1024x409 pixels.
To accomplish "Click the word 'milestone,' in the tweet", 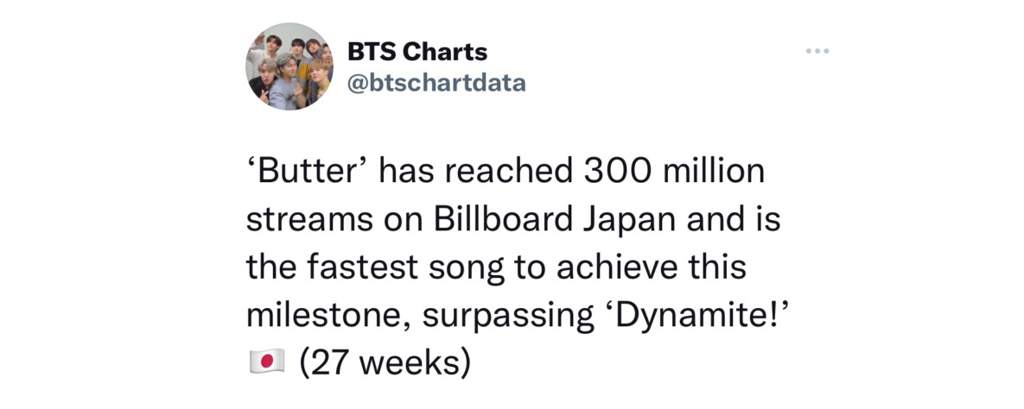I will pyautogui.click(x=328, y=318).
